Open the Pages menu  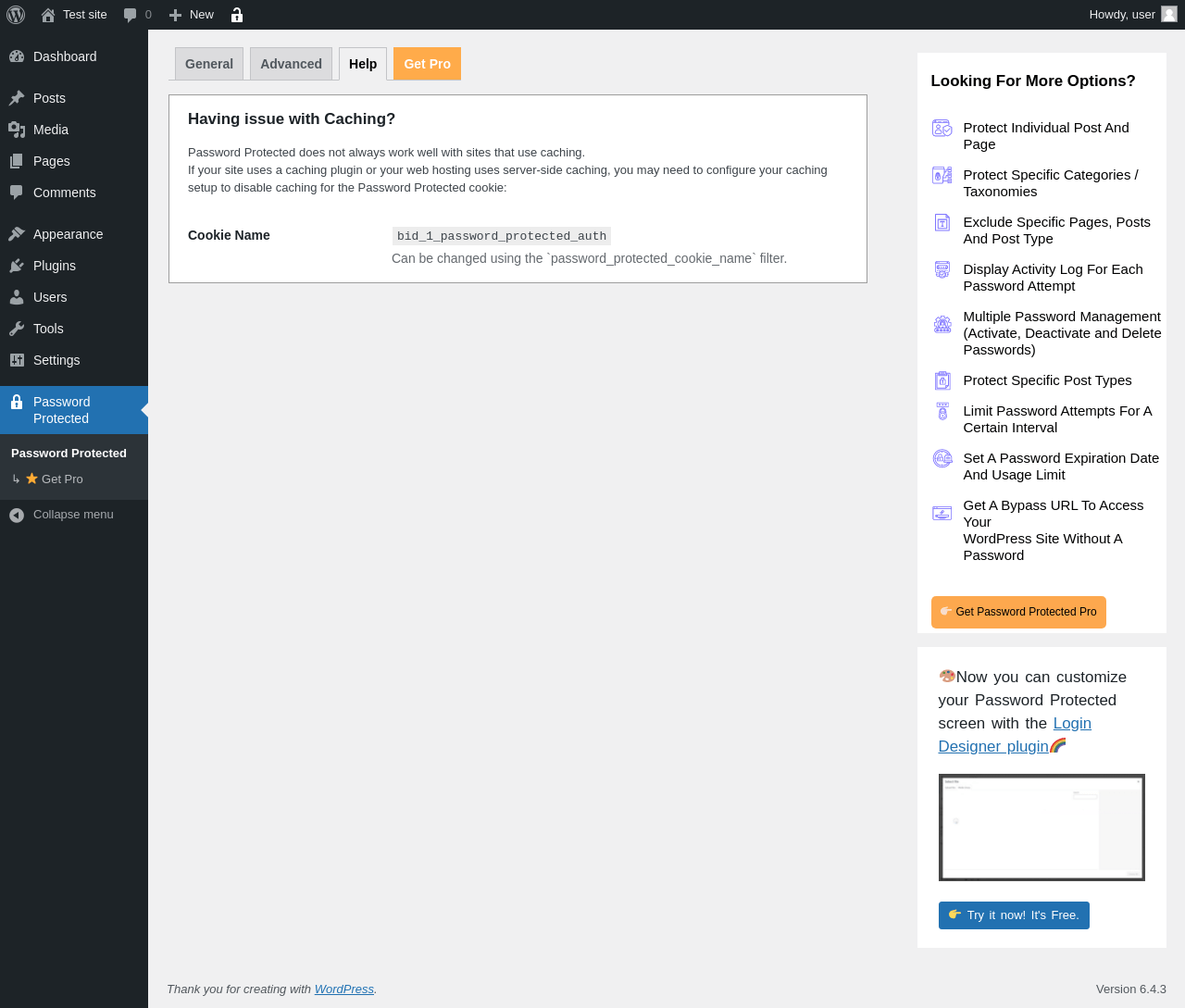74,161
